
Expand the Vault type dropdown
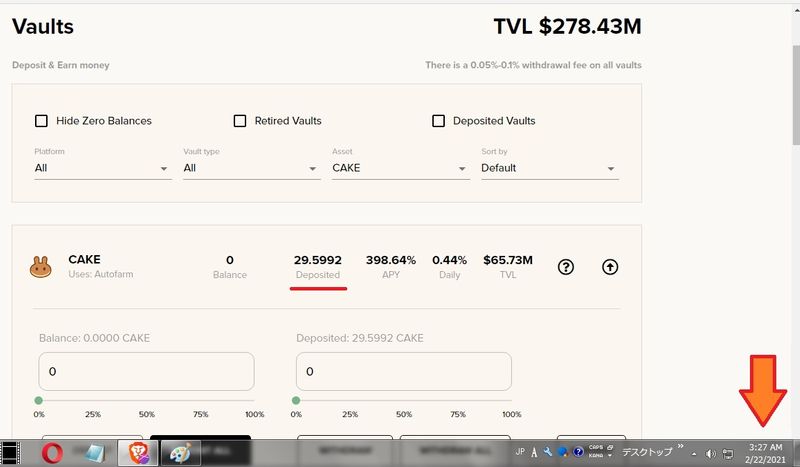tap(250, 168)
